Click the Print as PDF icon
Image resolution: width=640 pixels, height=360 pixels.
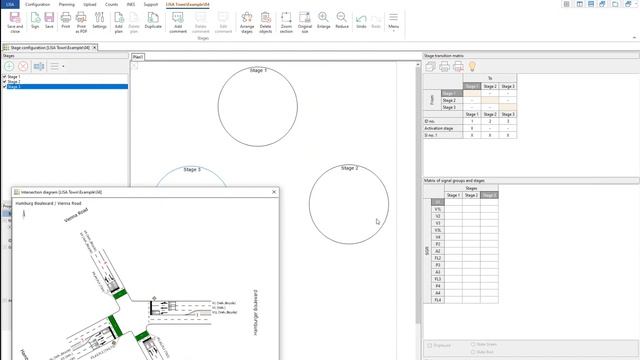(81, 22)
